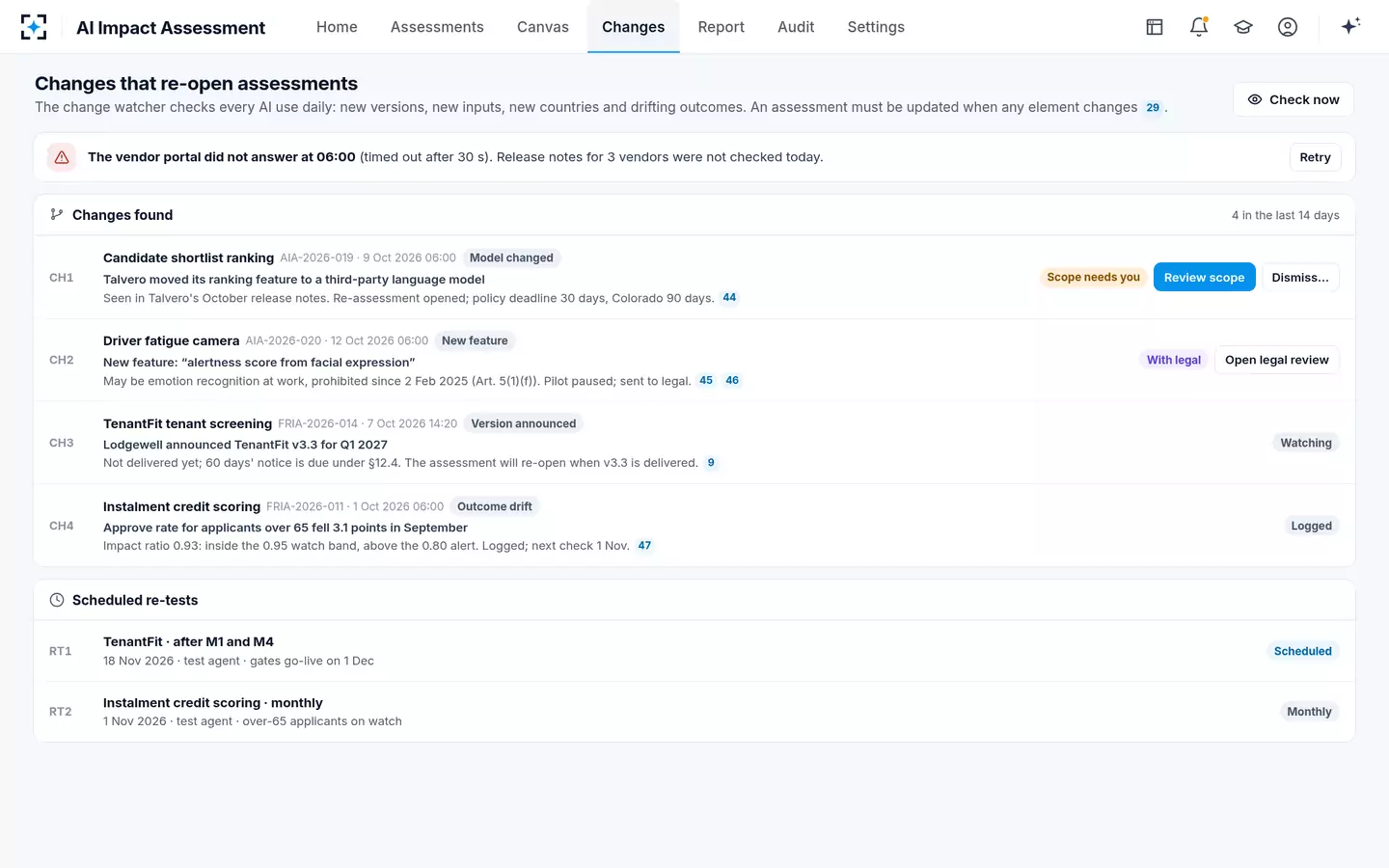Click the branch icon beside Changes found
The width and height of the screenshot is (1389, 868).
pyautogui.click(x=57, y=214)
